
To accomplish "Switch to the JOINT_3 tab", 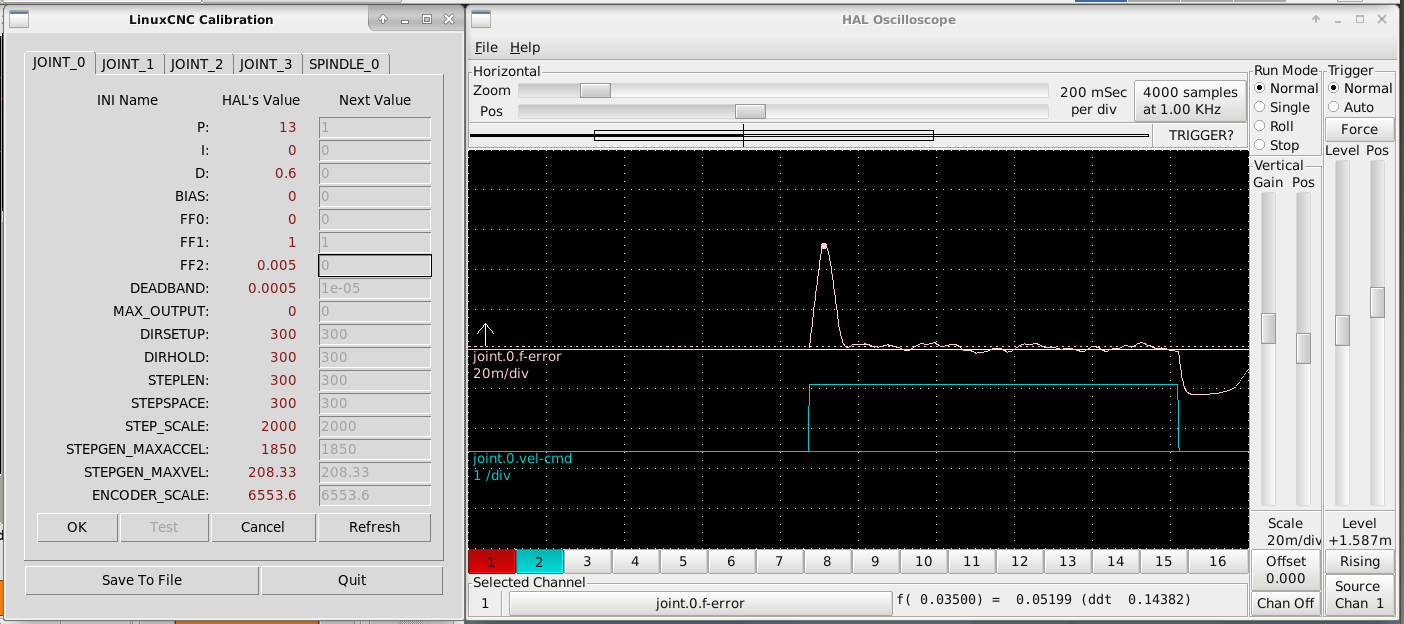I will [x=266, y=64].
